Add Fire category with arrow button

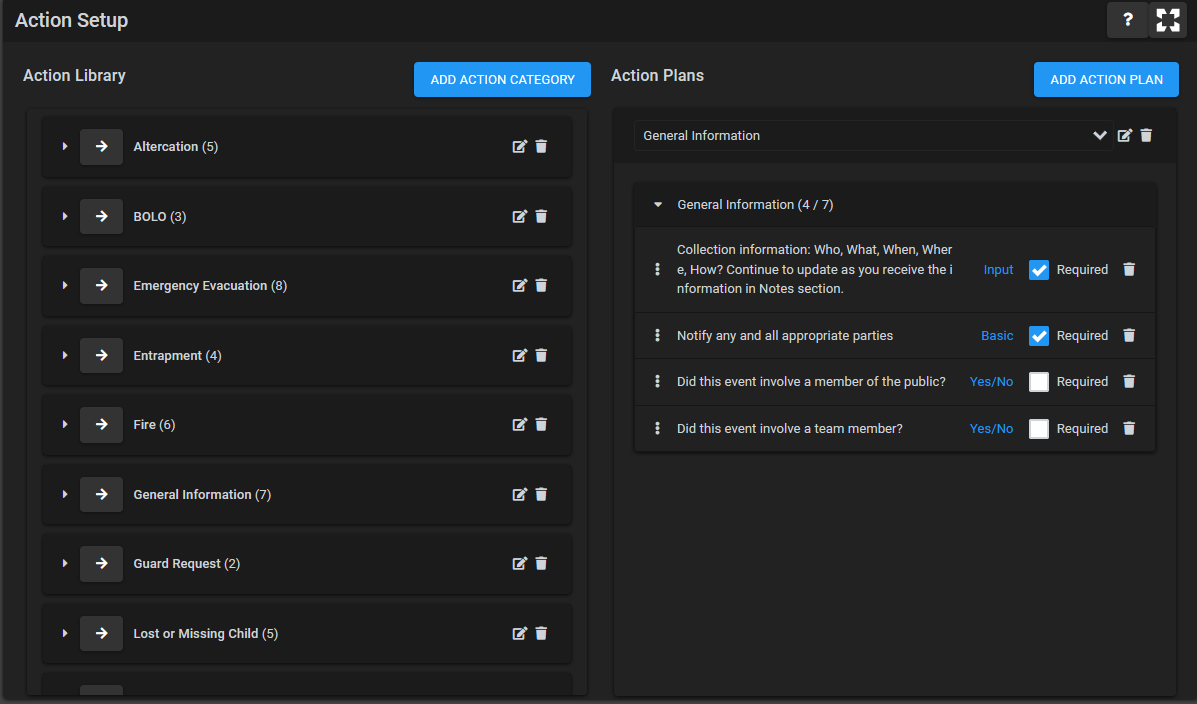tap(102, 425)
